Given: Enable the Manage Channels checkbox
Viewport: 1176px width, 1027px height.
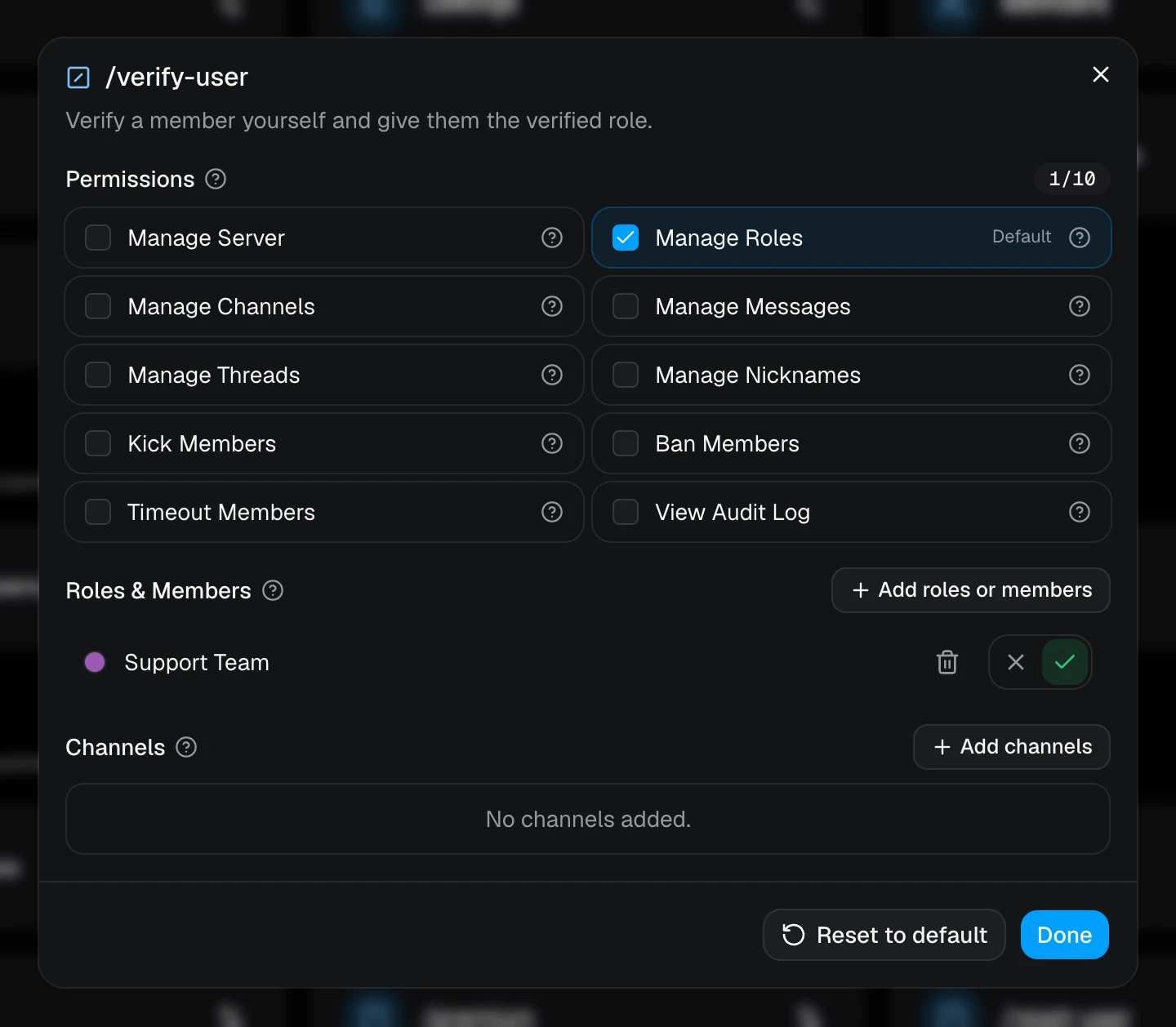Looking at the screenshot, I should coord(98,306).
